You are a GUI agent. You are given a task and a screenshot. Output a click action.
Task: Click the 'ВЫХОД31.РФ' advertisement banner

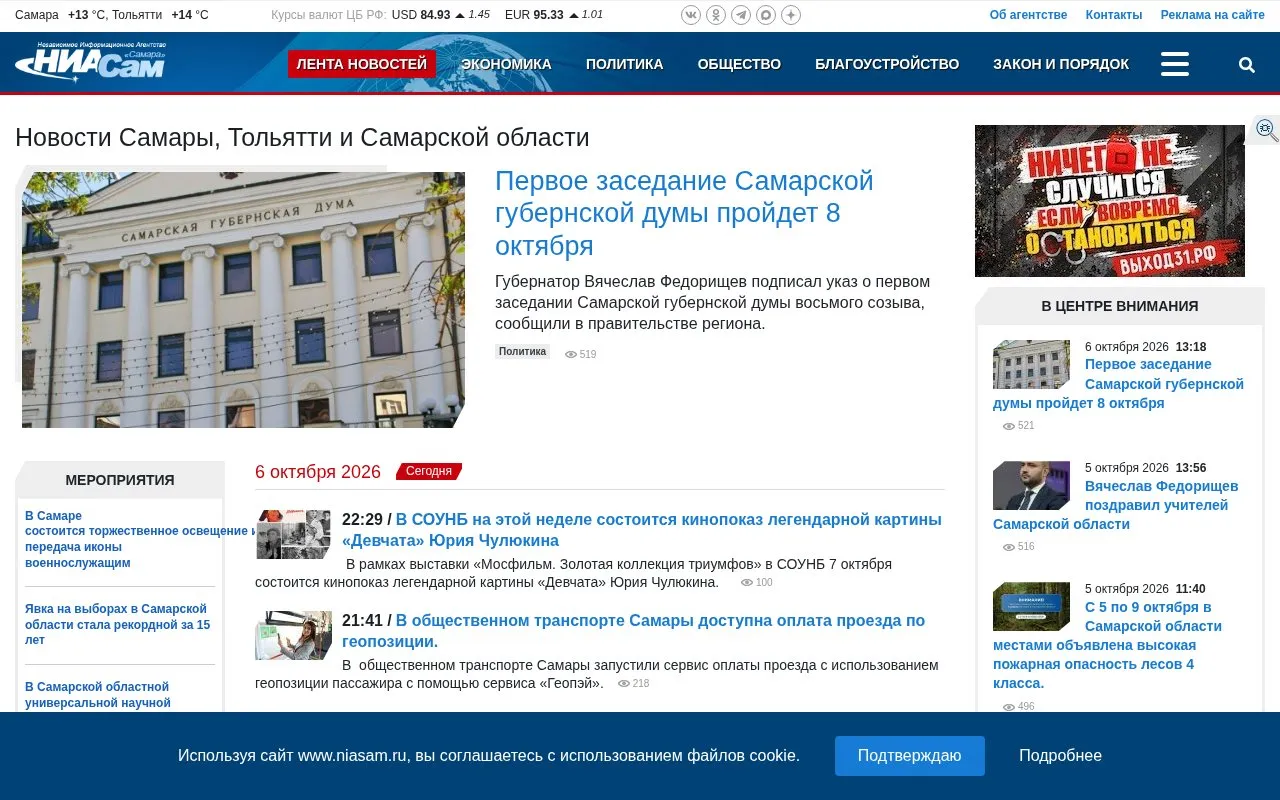(x=1110, y=201)
